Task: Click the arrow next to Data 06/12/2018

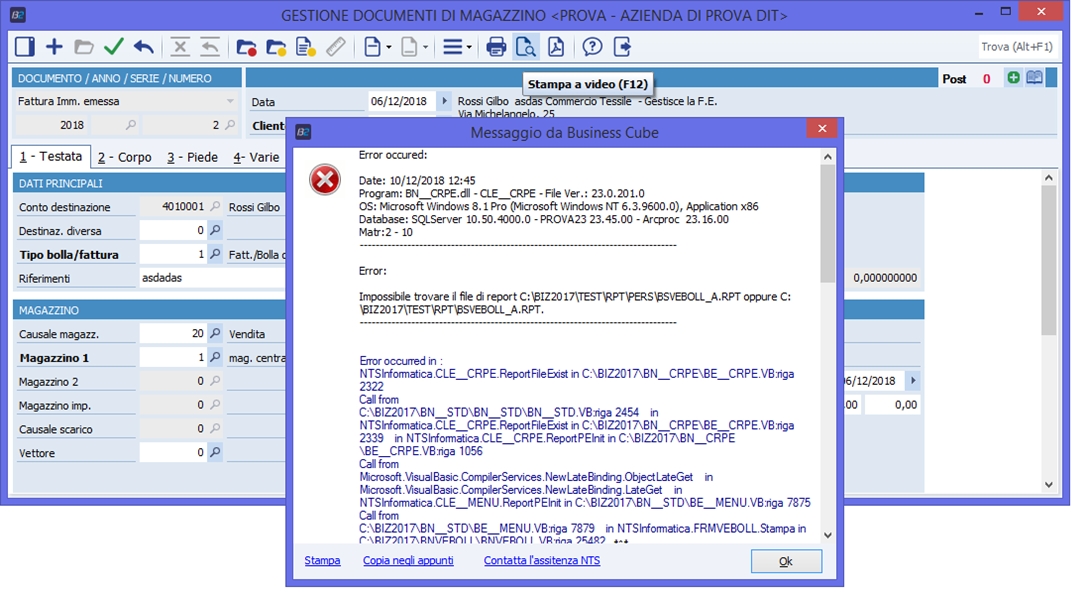Action: click(444, 101)
